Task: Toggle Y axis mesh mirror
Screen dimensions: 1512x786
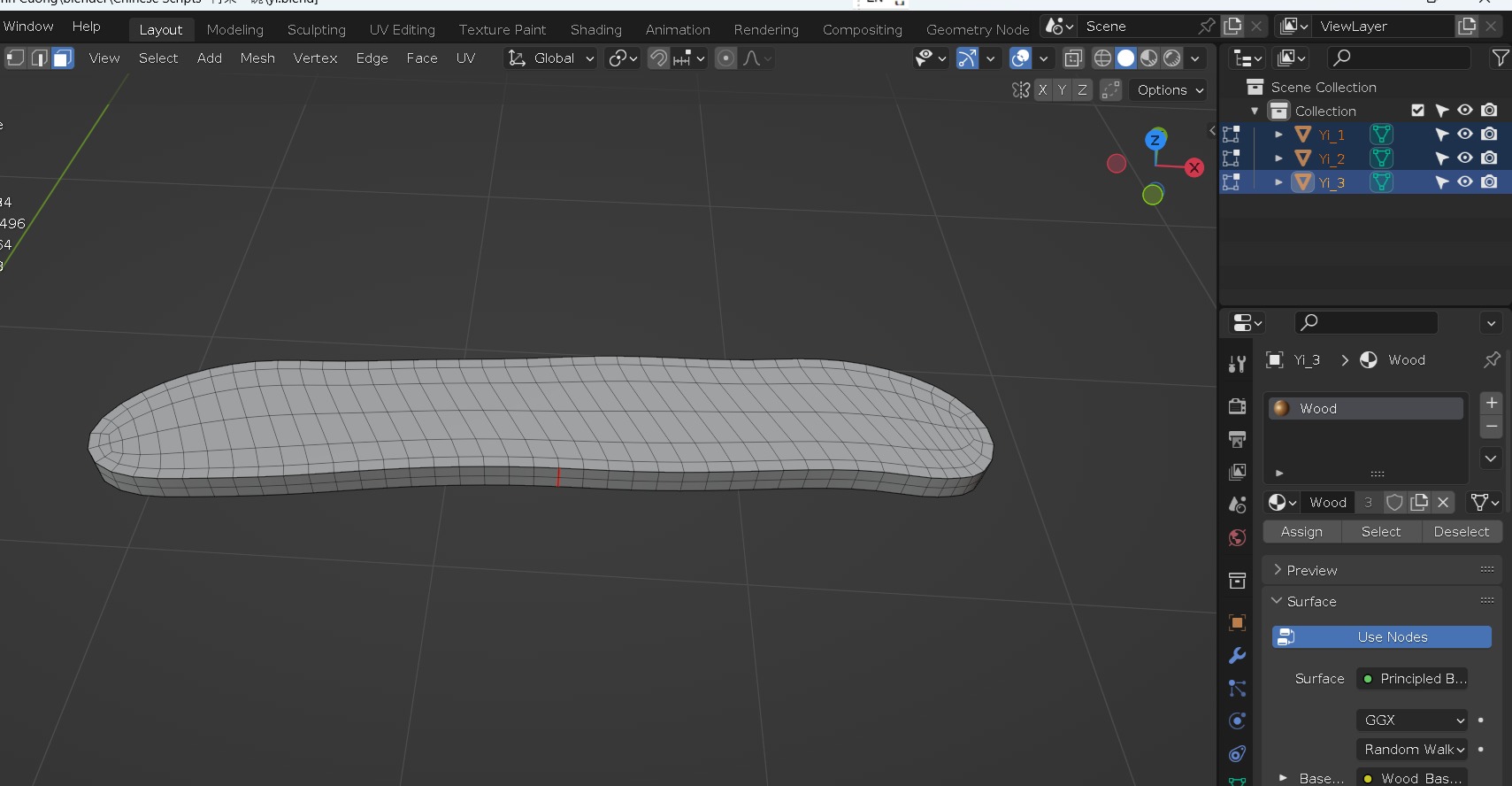Action: pyautogui.click(x=1063, y=90)
